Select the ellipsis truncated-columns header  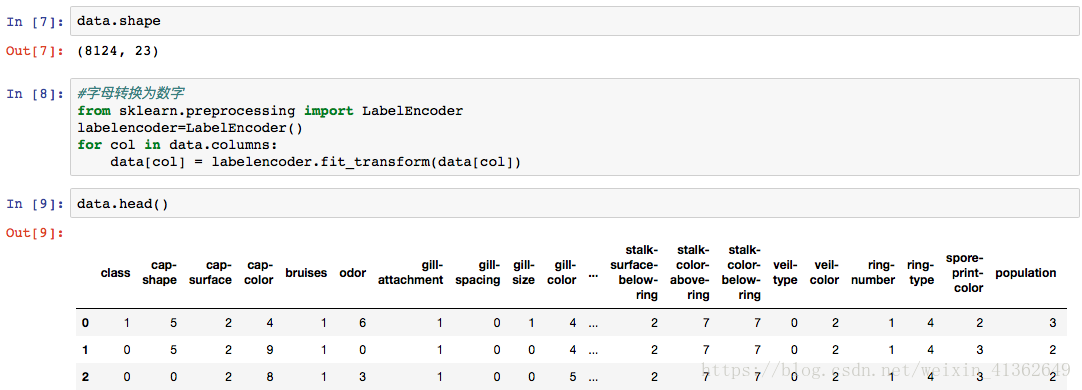(x=593, y=274)
